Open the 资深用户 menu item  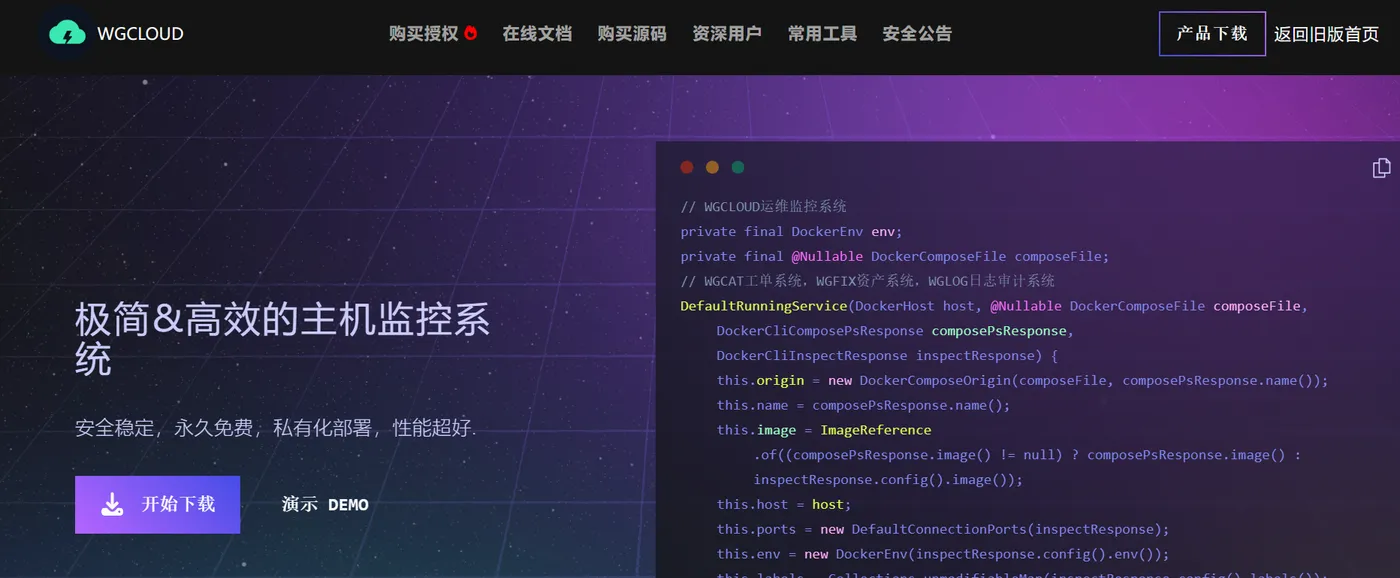click(727, 34)
